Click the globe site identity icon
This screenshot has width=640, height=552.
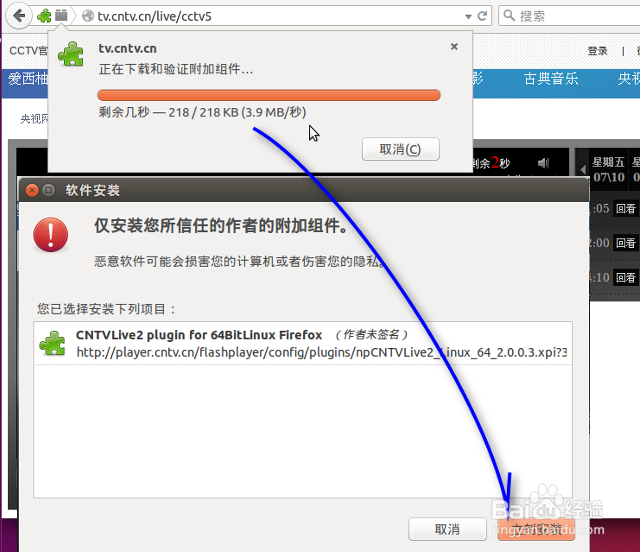(87, 16)
